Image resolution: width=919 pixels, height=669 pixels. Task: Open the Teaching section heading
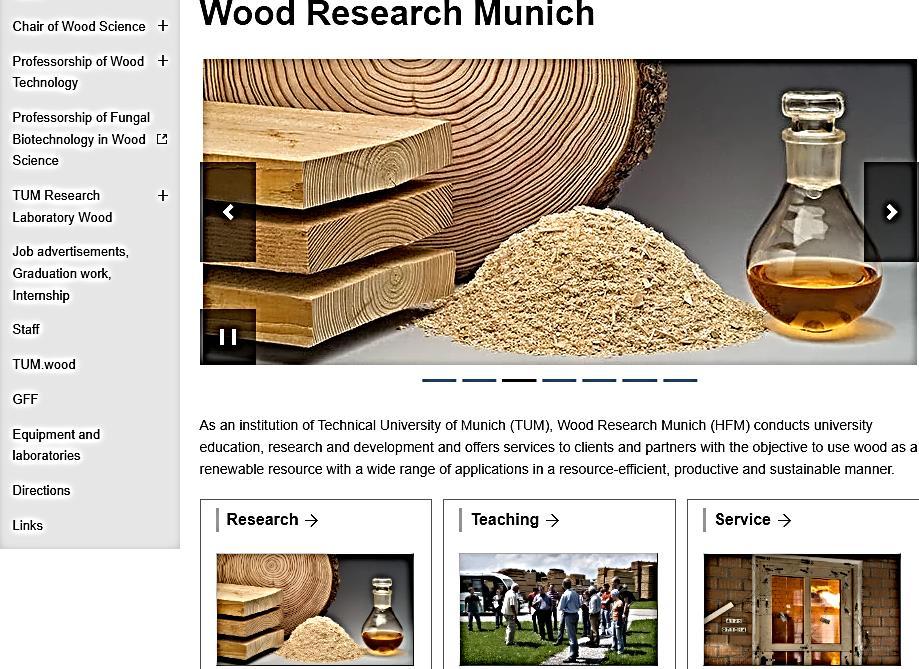[x=505, y=519]
